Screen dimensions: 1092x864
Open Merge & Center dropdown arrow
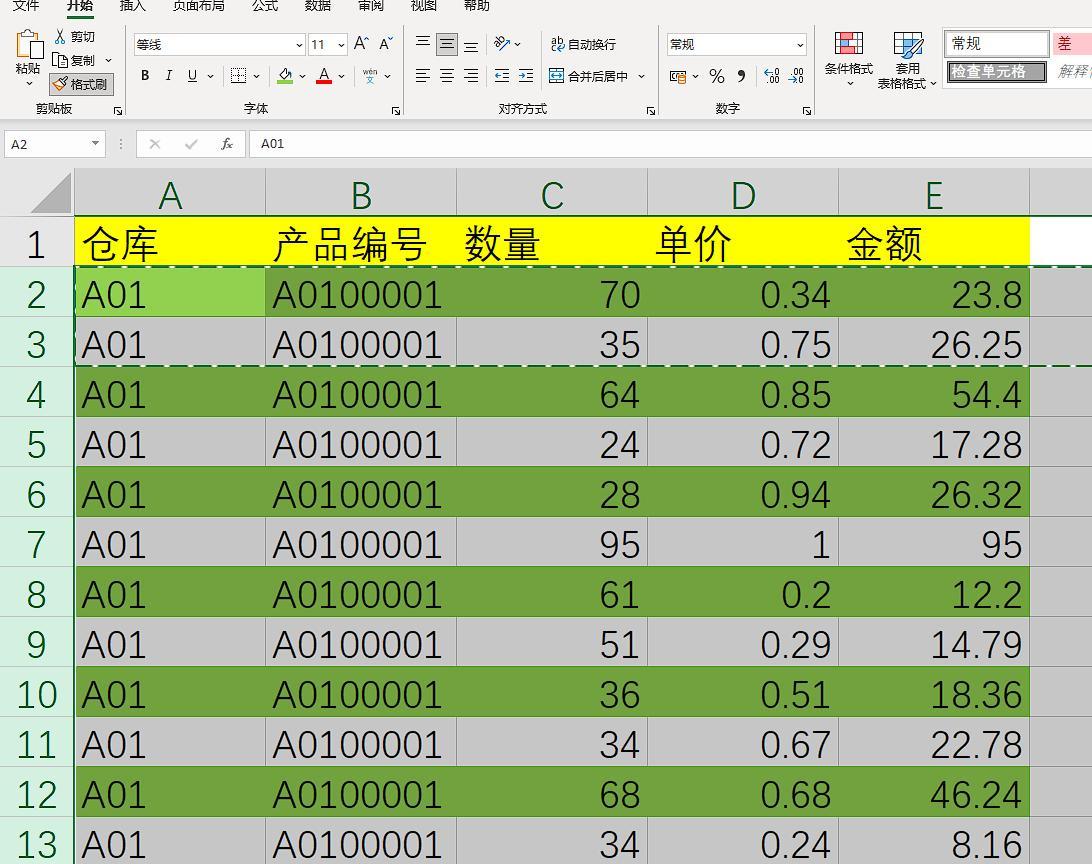[641, 76]
